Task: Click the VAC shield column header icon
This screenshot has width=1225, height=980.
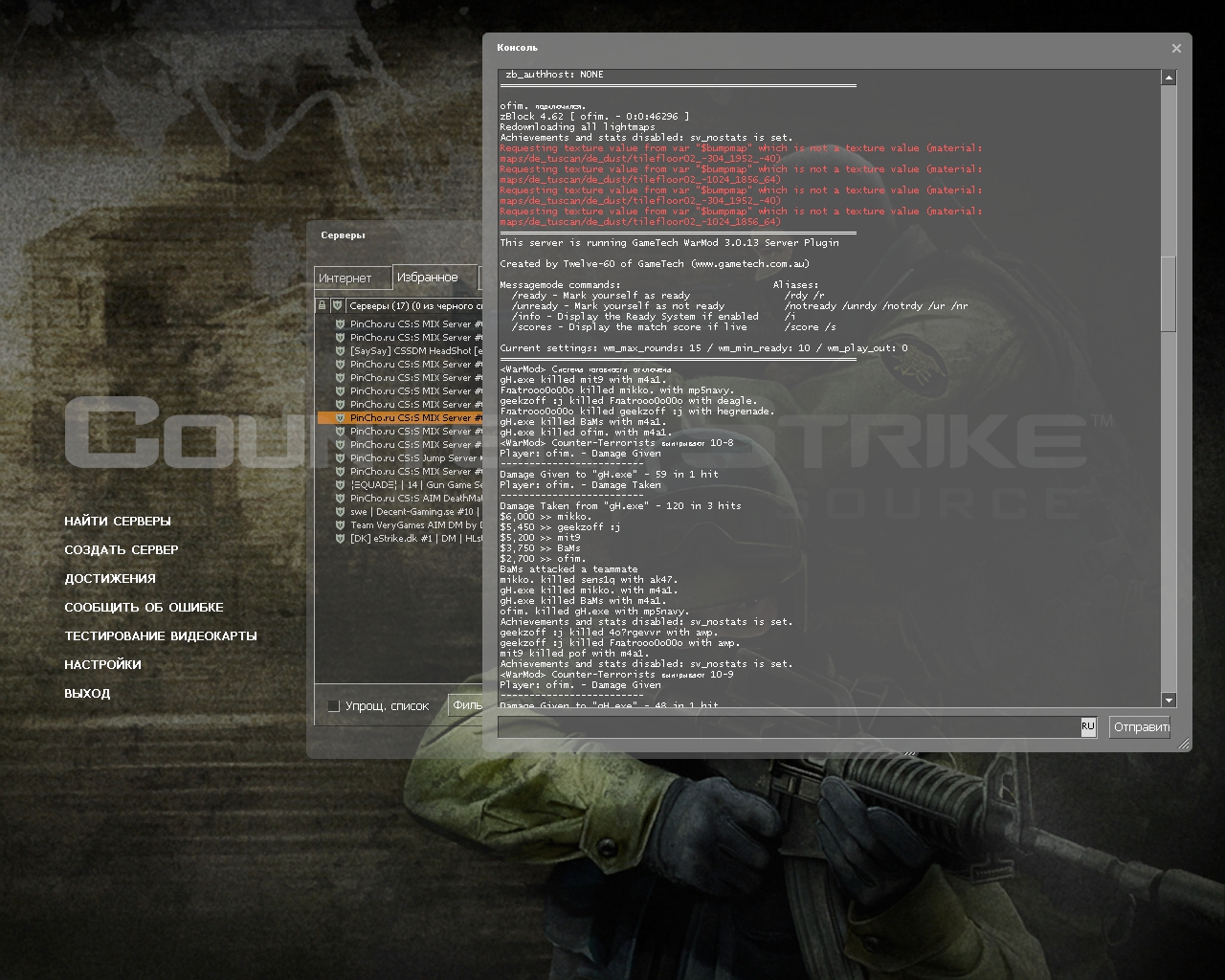Action: [337, 306]
